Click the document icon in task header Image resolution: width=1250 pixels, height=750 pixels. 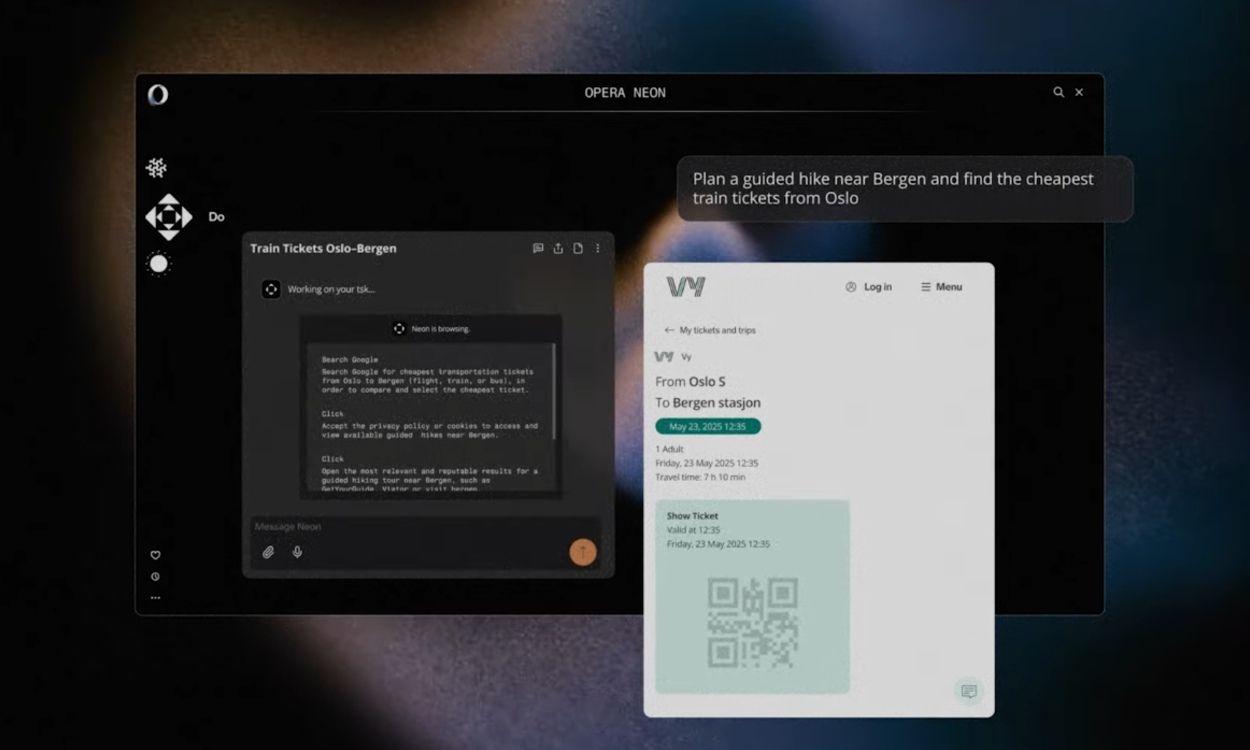click(x=578, y=249)
